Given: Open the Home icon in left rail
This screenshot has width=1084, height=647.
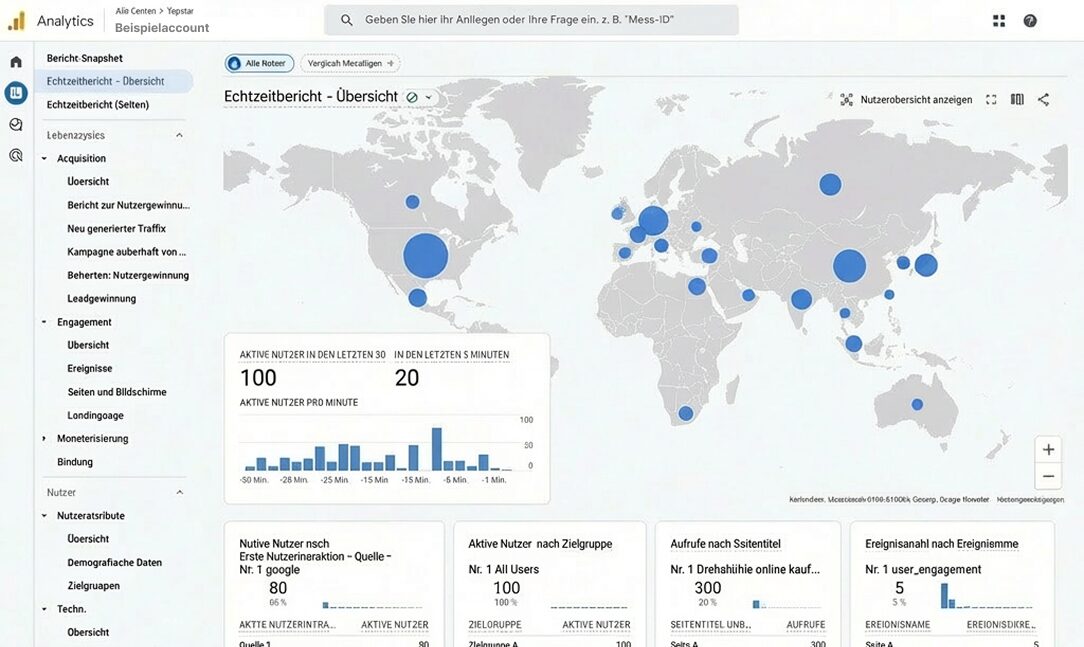Looking at the screenshot, I should [16, 62].
